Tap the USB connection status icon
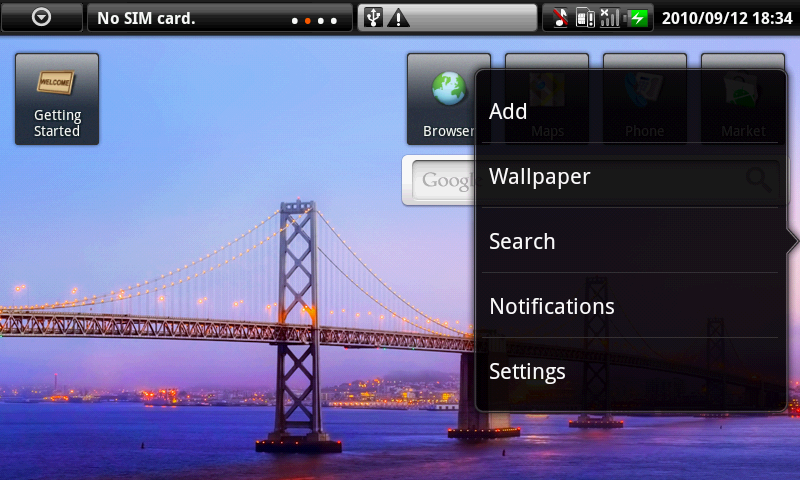 click(373, 18)
